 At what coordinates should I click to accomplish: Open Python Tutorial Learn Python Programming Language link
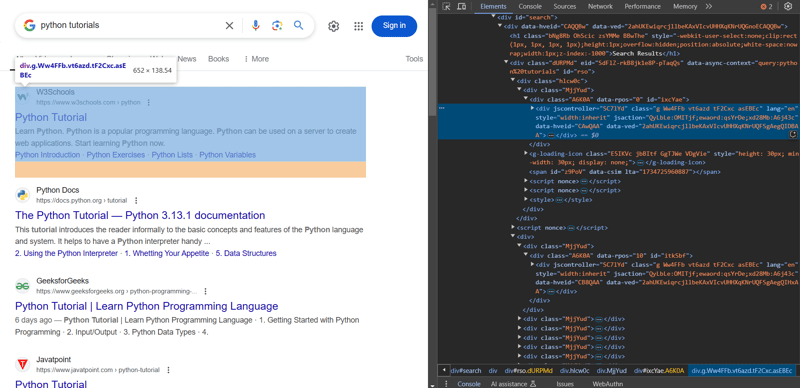[147, 306]
